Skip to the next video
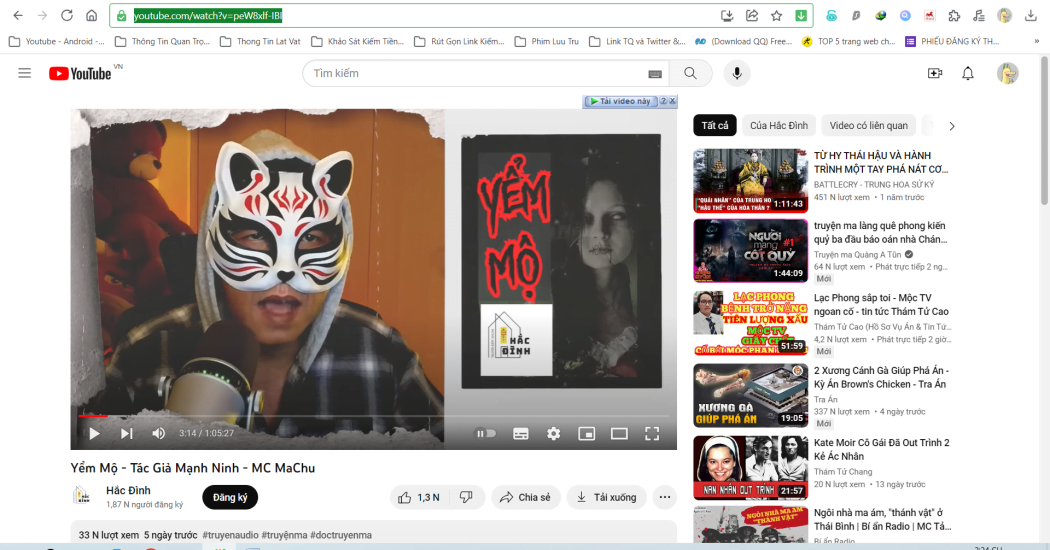The image size is (1050, 550). click(x=127, y=433)
